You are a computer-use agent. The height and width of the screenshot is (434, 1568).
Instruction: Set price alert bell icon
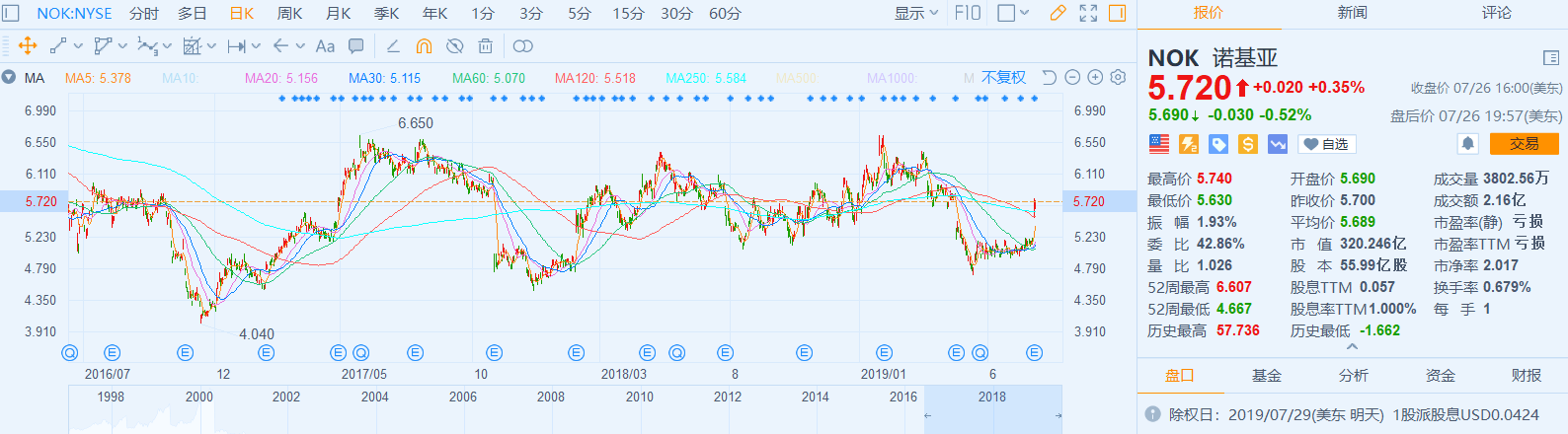point(1468,144)
